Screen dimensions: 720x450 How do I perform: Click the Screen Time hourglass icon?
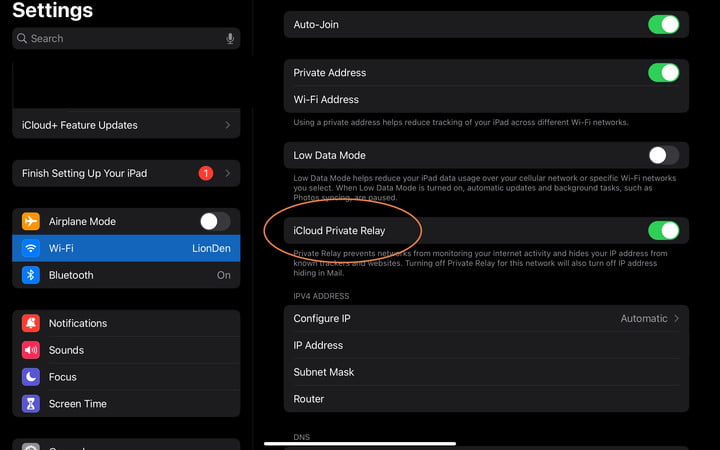point(31,404)
